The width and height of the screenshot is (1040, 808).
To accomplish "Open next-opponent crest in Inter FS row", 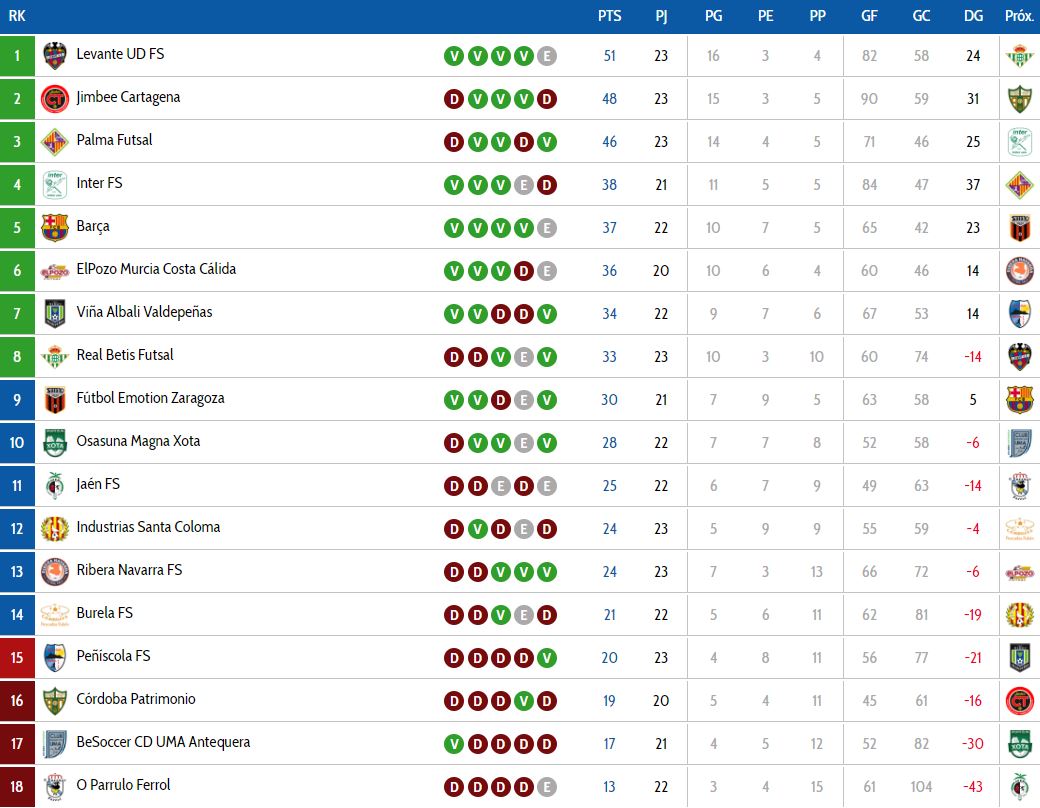I will (x=1019, y=185).
